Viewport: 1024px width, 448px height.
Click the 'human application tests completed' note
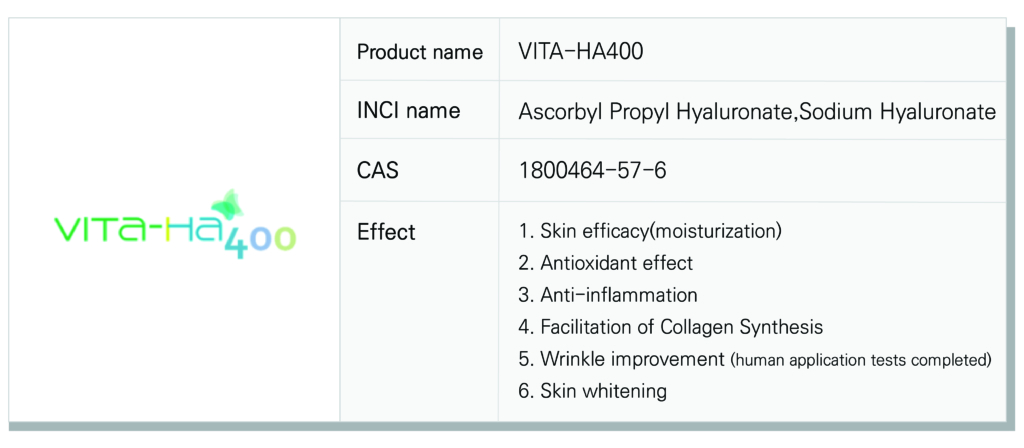tap(861, 359)
